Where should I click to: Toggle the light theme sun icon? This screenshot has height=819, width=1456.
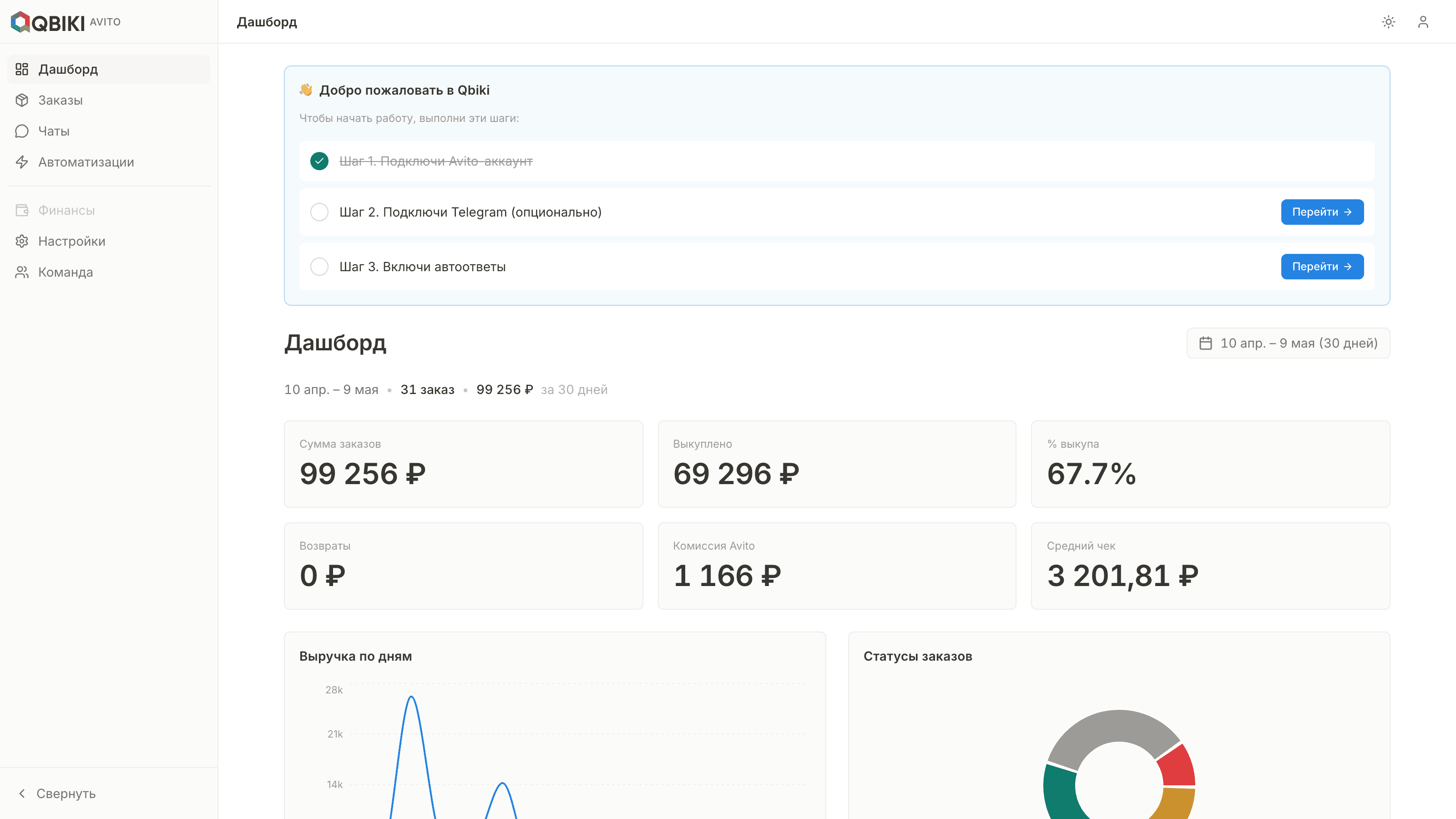pyautogui.click(x=1389, y=22)
